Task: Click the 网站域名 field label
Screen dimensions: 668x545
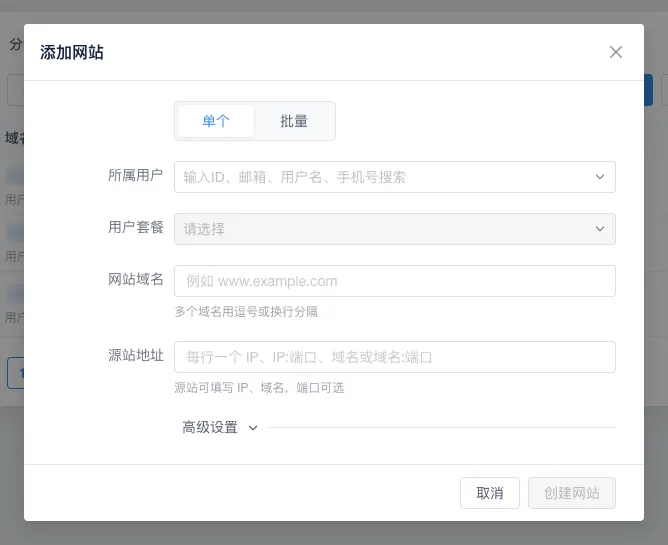Action: point(135,280)
